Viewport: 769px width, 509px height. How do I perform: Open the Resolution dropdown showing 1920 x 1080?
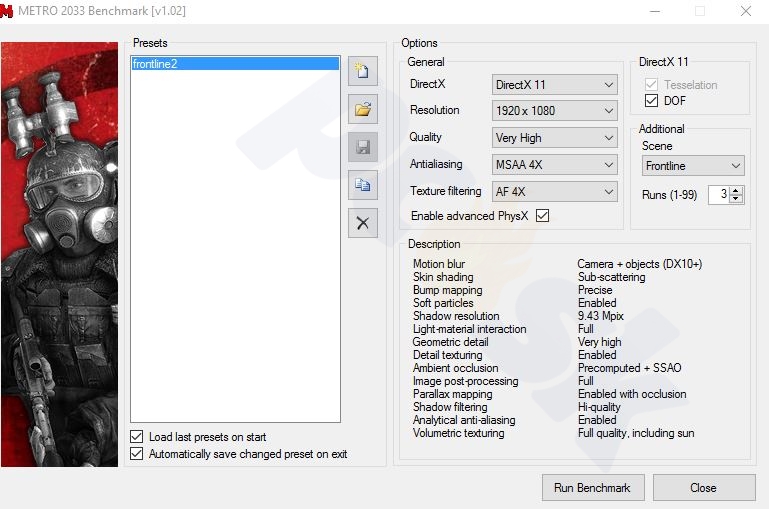coord(554,111)
